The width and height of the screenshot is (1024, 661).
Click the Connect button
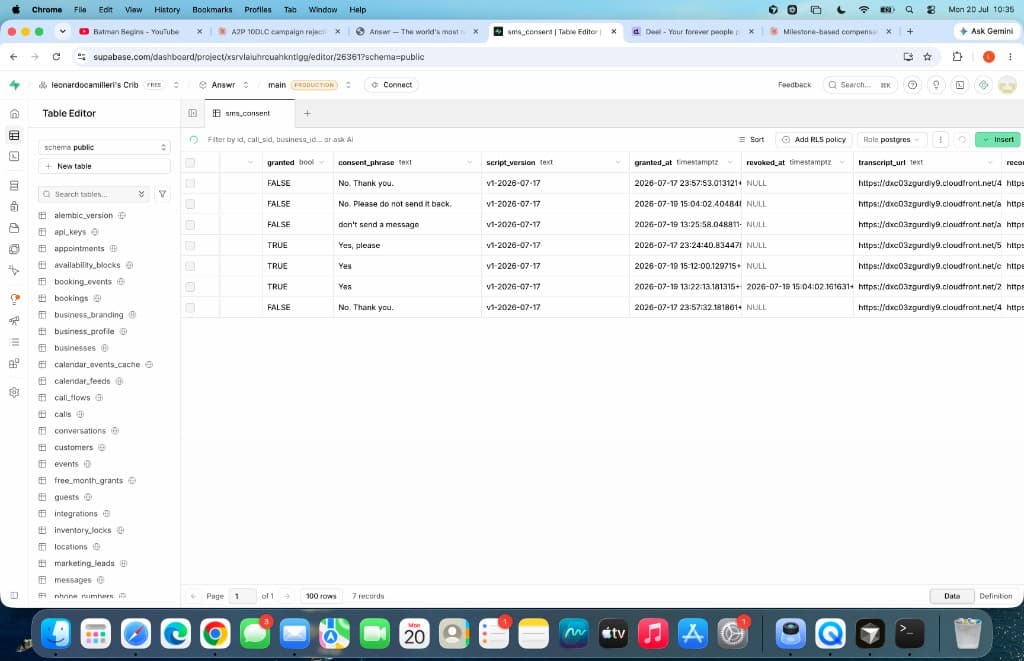point(392,85)
